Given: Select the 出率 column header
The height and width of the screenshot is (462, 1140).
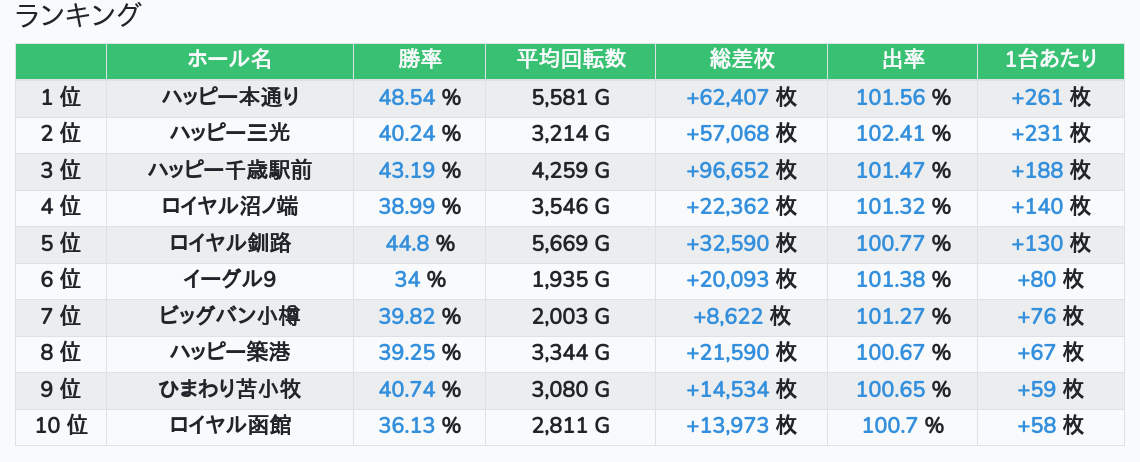Looking at the screenshot, I should pos(902,60).
